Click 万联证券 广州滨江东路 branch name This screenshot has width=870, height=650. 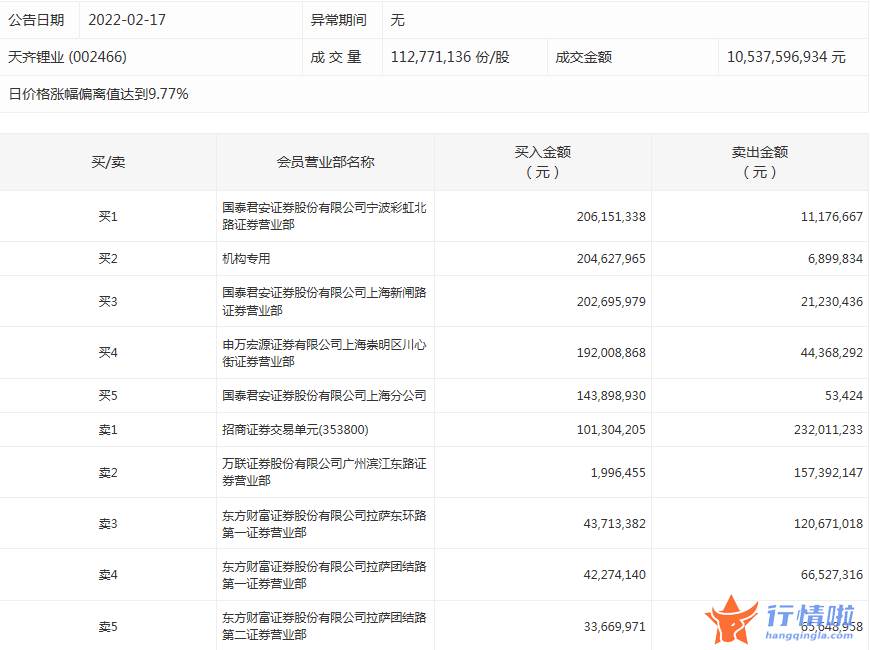tap(324, 472)
